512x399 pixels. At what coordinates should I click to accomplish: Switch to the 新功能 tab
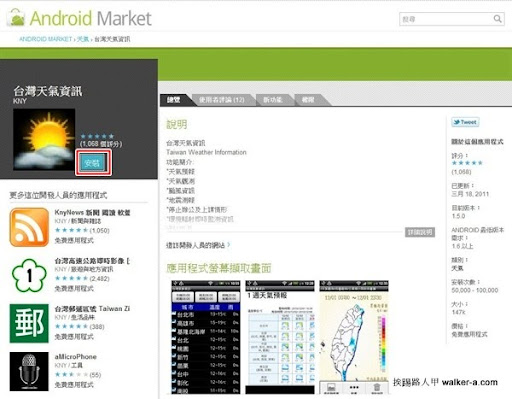[x=273, y=100]
